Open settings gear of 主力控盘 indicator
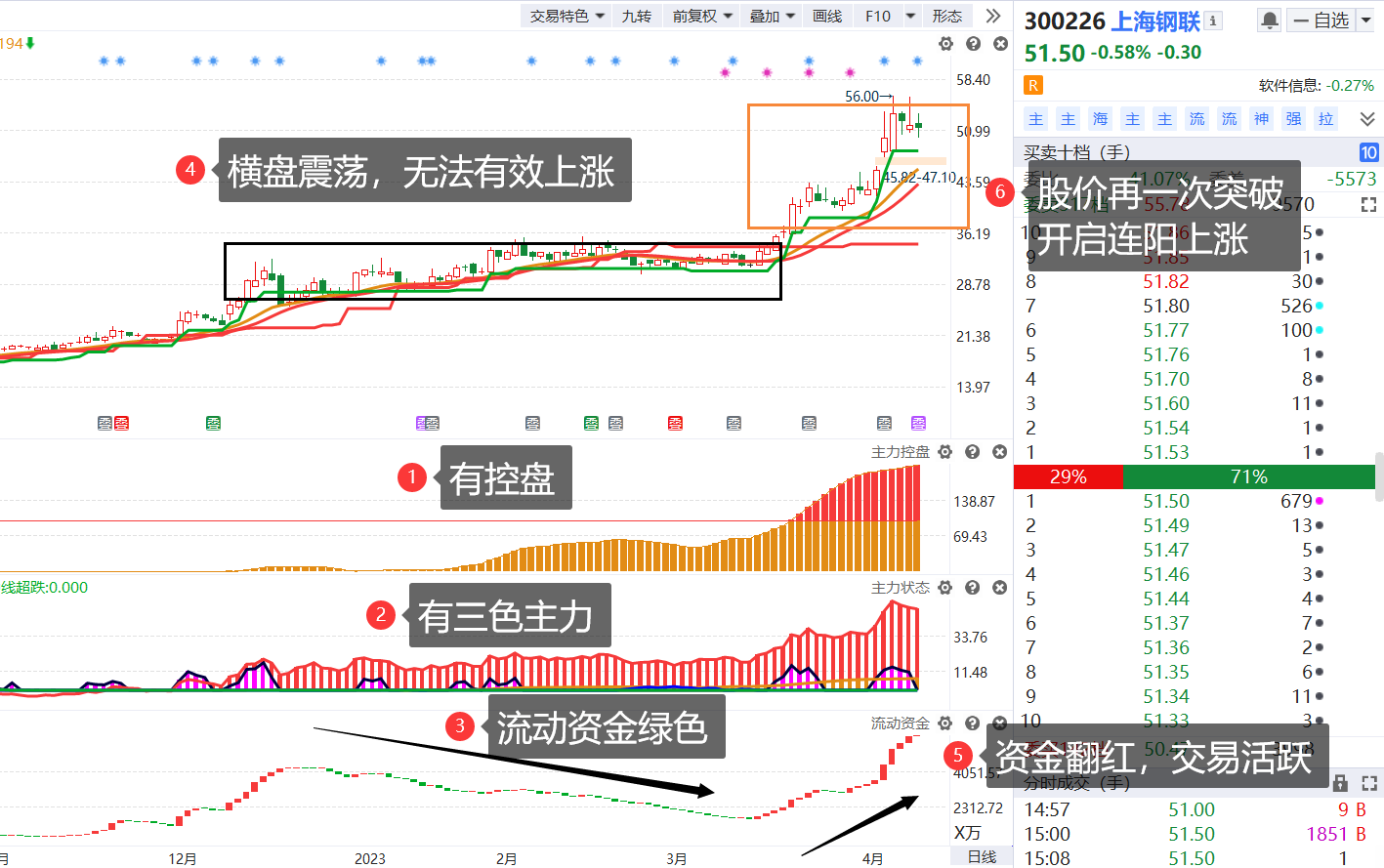The height and width of the screenshot is (868, 1384). click(x=944, y=452)
